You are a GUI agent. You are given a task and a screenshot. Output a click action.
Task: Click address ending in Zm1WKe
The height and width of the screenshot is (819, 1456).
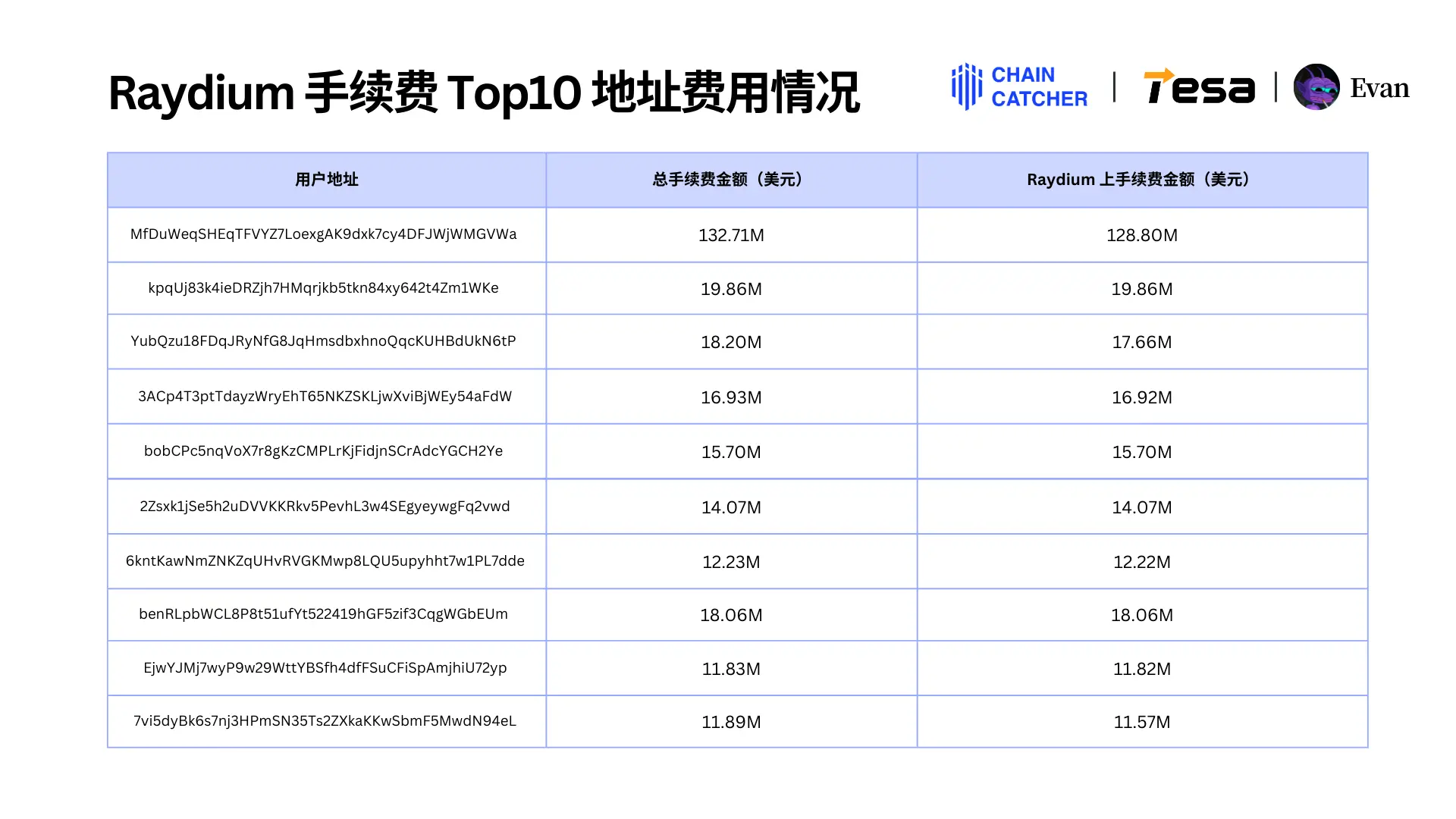tap(326, 289)
